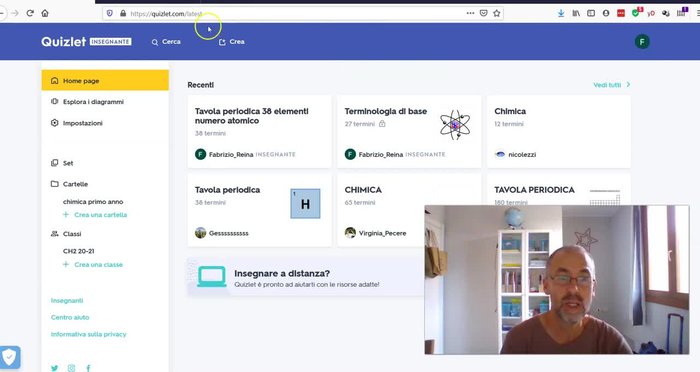Image resolution: width=700 pixels, height=372 pixels.
Task: Open page actions three-dot menu
Action: [x=470, y=13]
